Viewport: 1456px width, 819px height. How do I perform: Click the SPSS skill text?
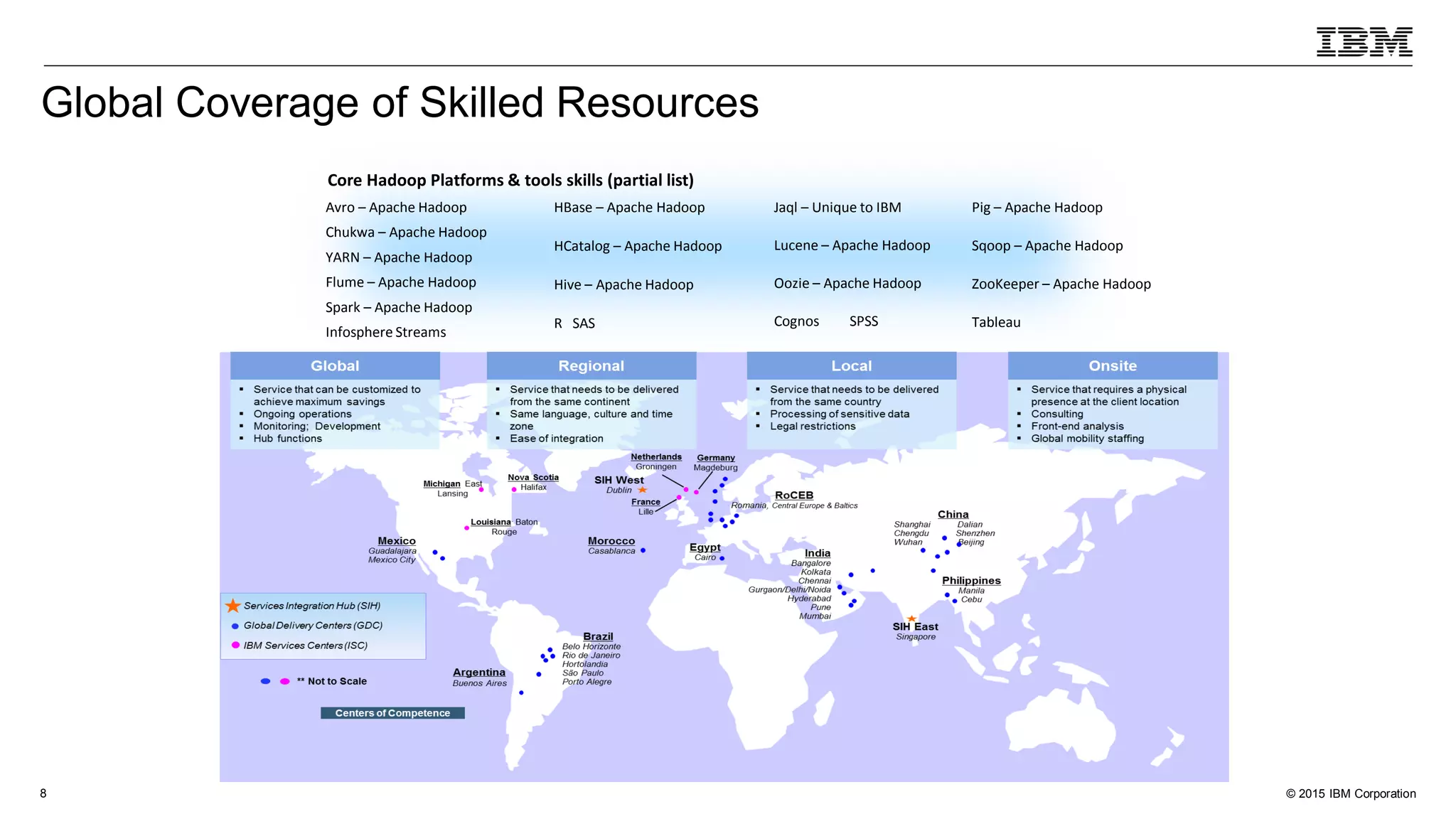(864, 321)
